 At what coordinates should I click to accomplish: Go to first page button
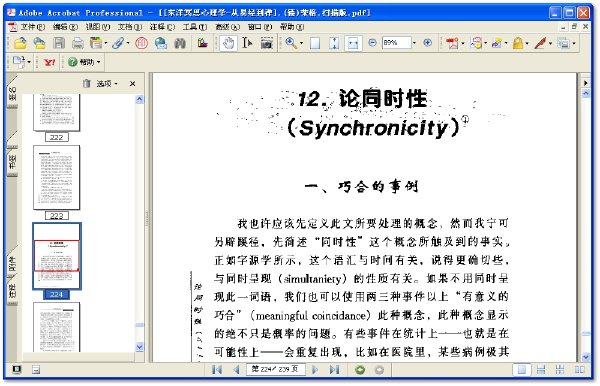click(217, 370)
